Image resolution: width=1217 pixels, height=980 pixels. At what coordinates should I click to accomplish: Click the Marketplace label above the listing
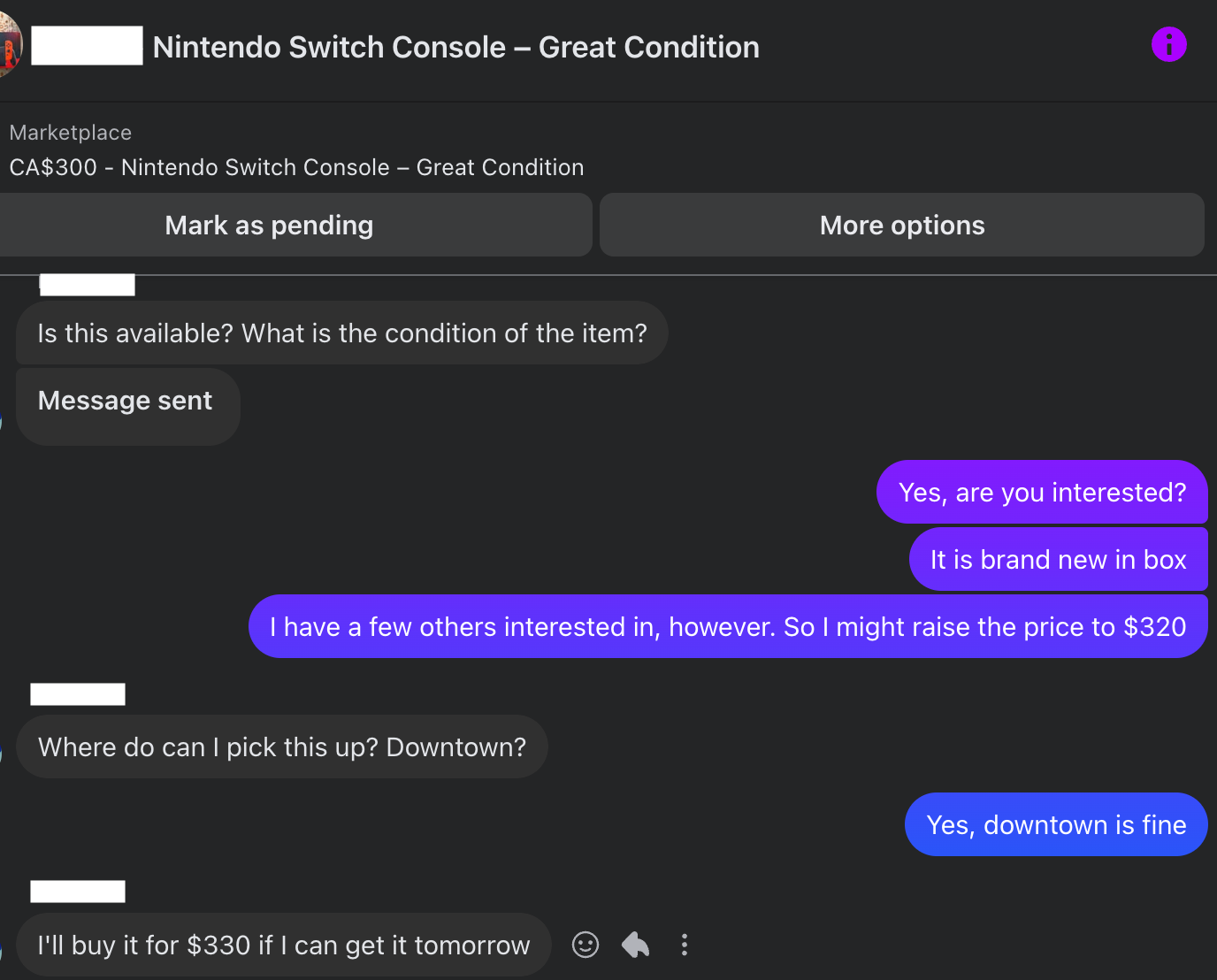point(71,133)
